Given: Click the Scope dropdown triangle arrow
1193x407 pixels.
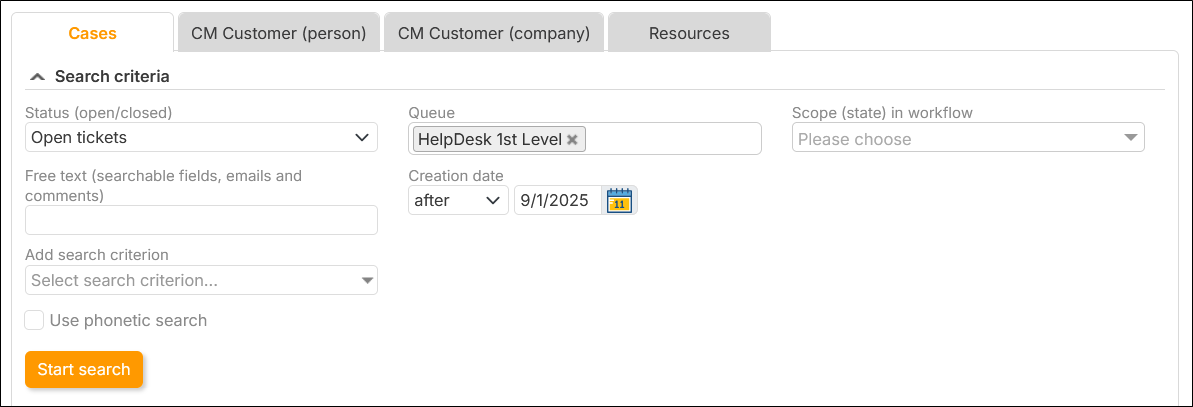Looking at the screenshot, I should click(x=1130, y=138).
